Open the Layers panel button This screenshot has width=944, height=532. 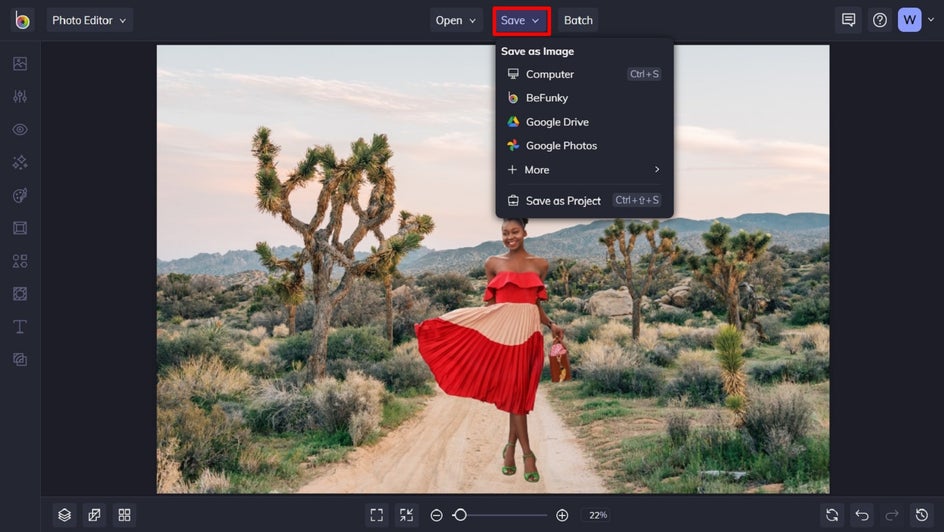coord(64,515)
